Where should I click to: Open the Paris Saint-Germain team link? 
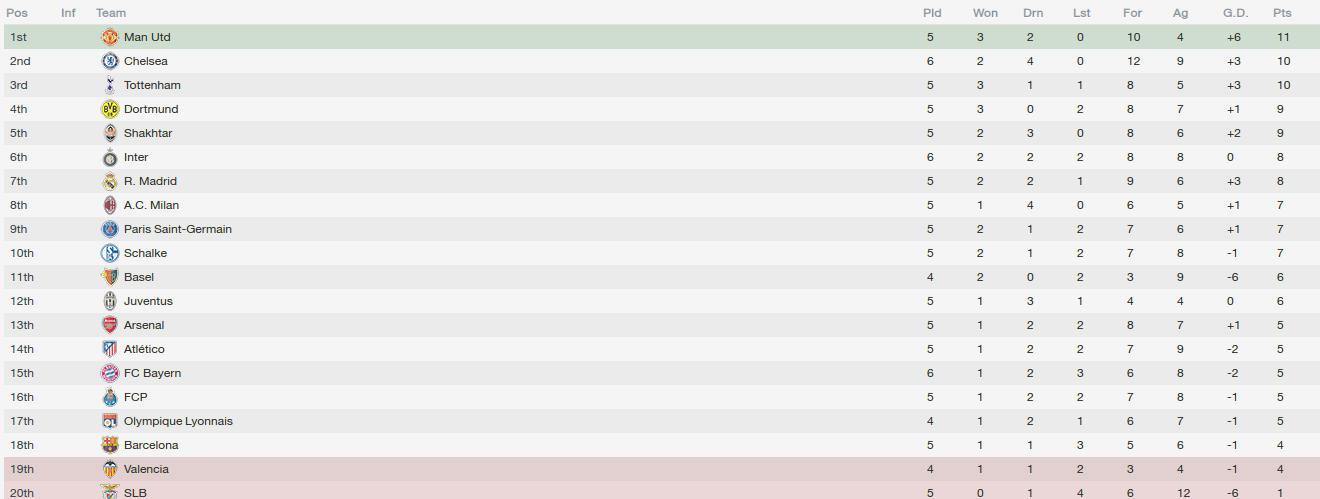pyautogui.click(x=178, y=229)
